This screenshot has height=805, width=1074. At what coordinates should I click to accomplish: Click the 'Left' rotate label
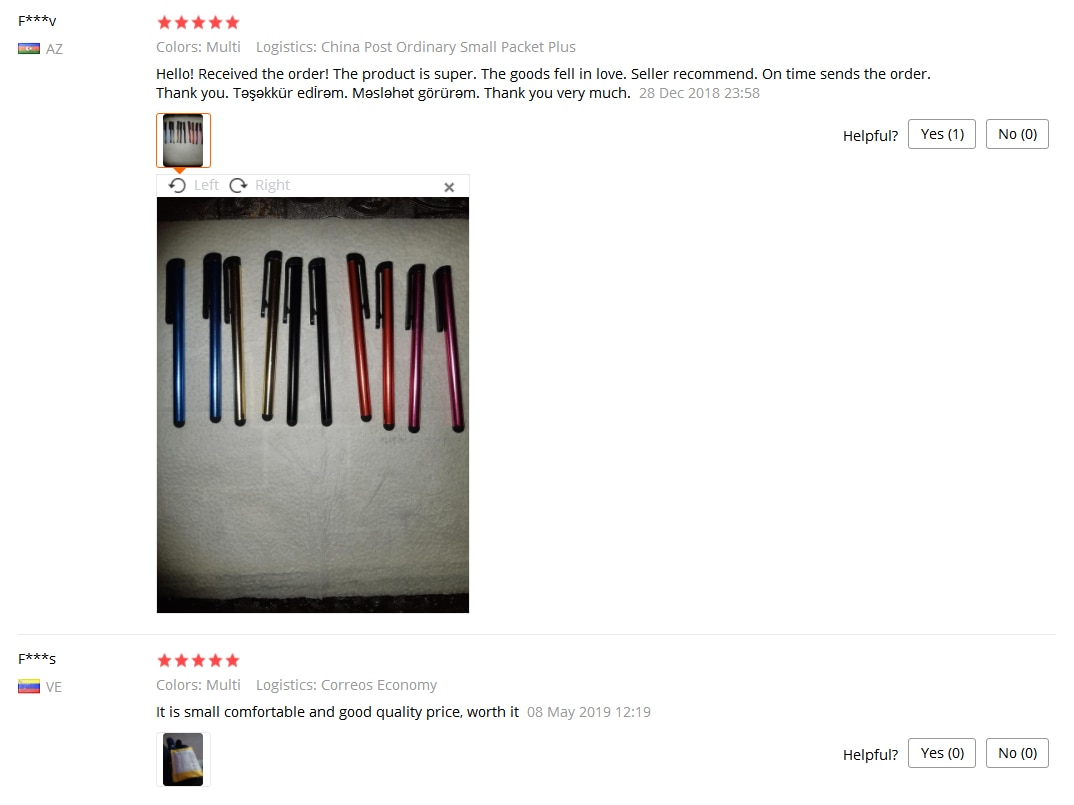(206, 185)
